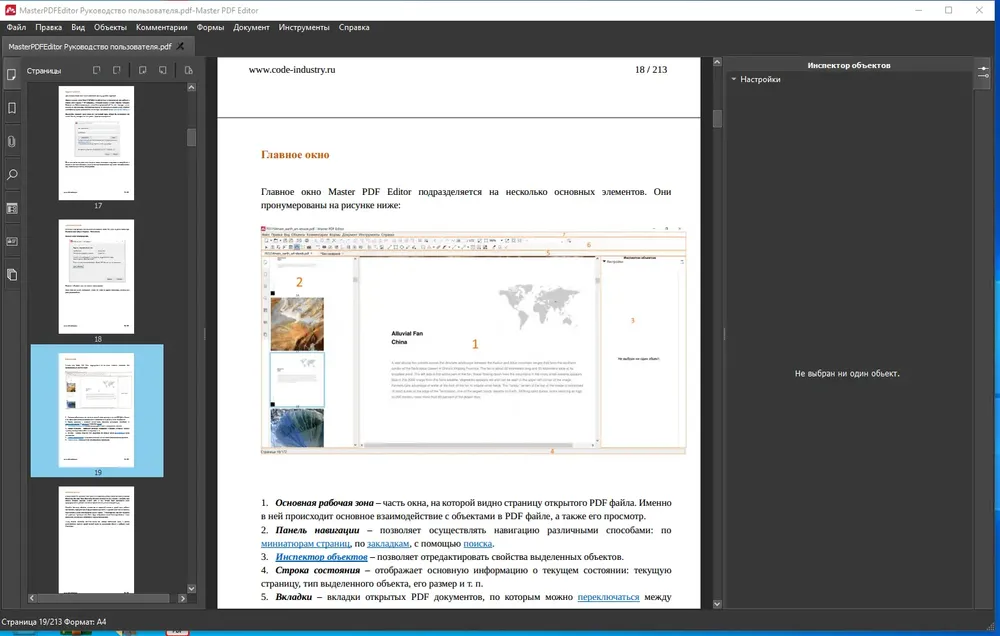Open the Search magnifier sidebar icon
This screenshot has width=1000, height=636.
(x=11, y=175)
